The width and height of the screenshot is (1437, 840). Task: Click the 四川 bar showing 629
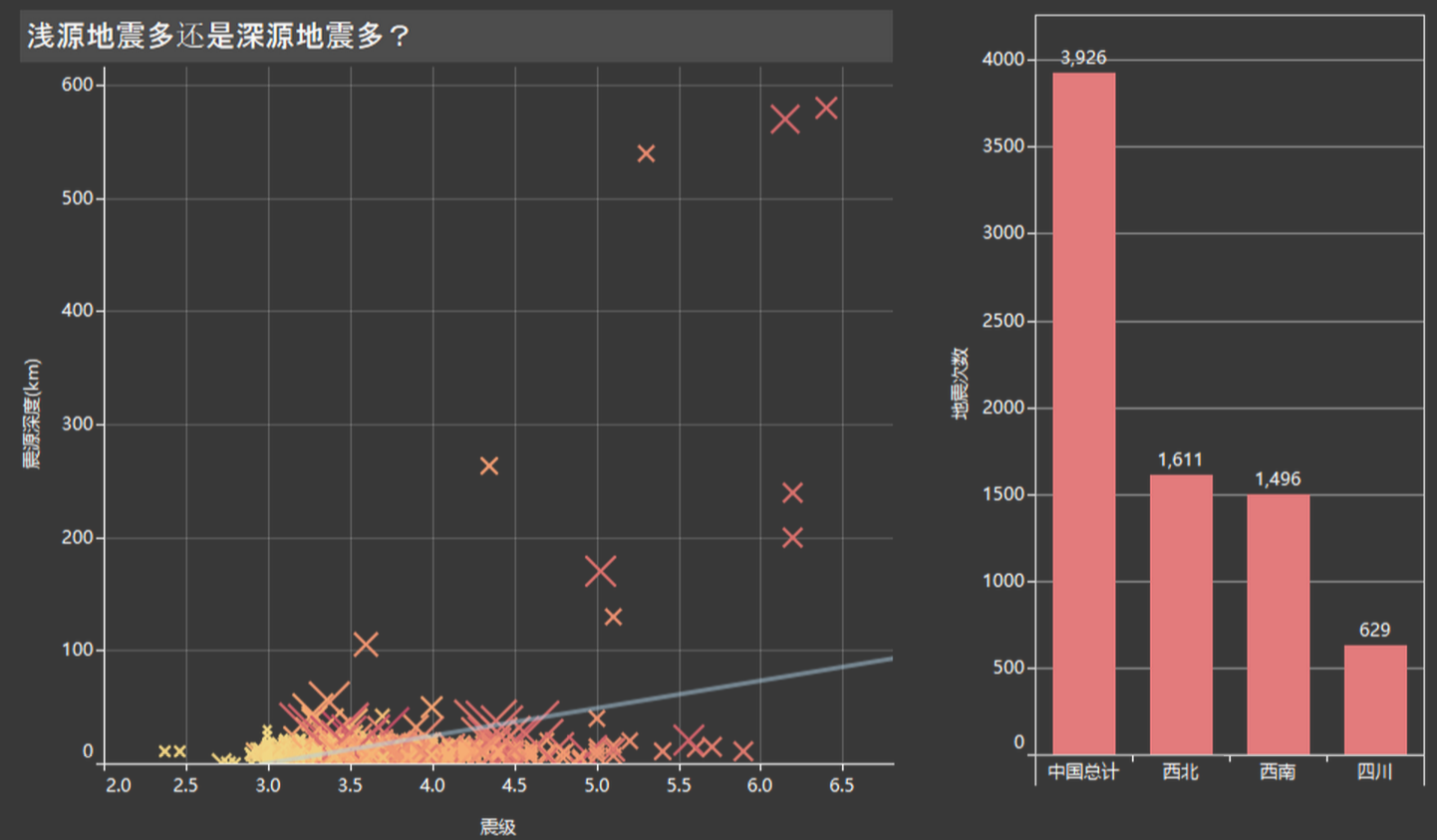coord(1374,700)
